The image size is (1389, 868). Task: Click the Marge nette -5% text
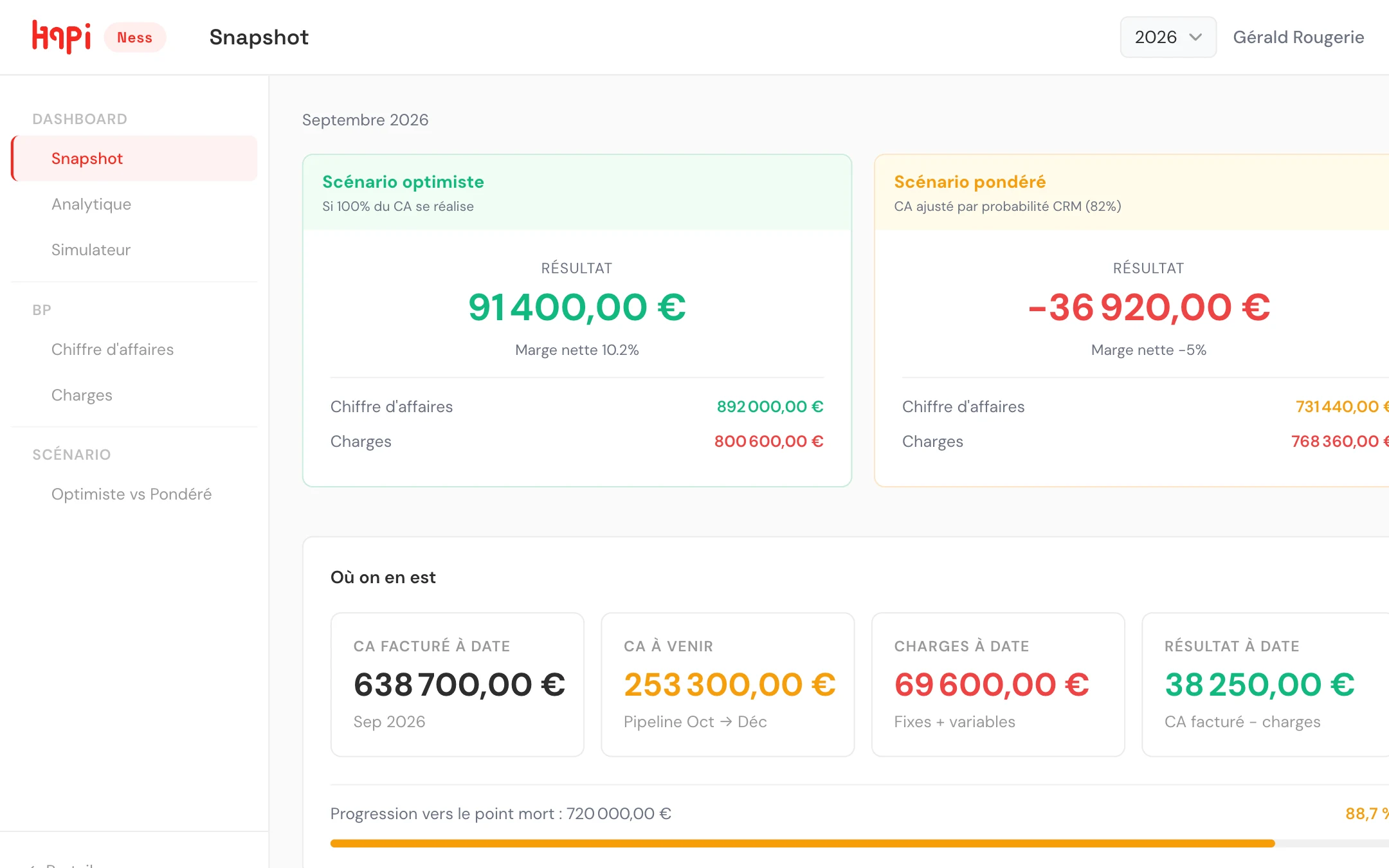[1148, 350]
